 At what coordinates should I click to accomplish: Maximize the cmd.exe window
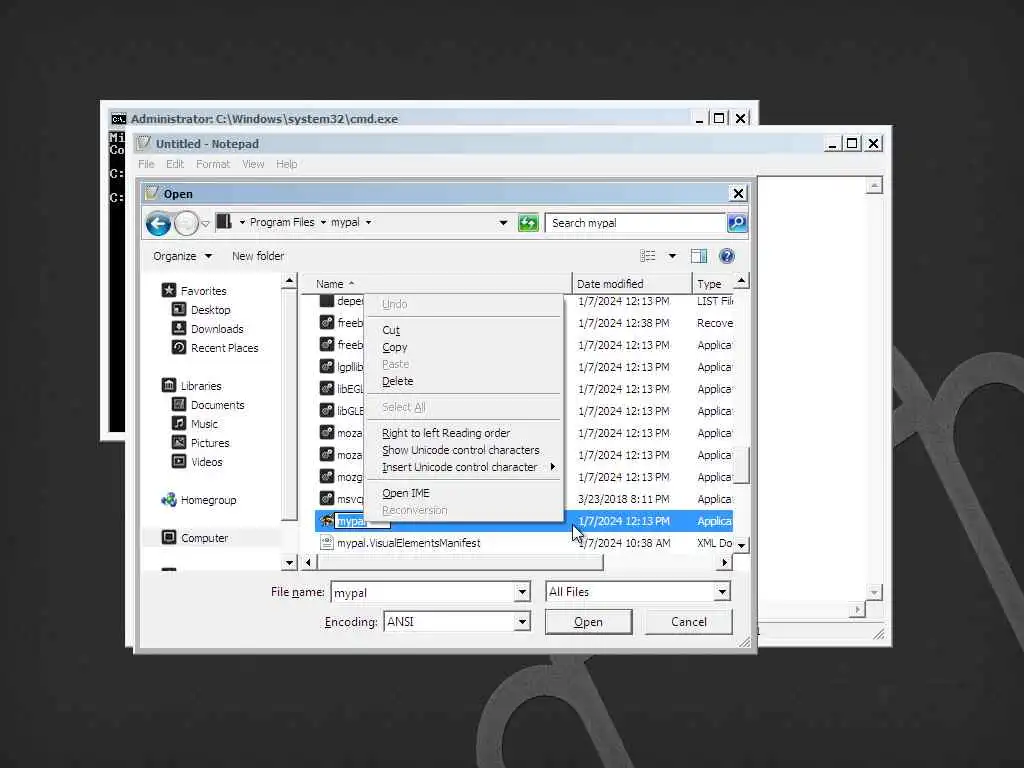(718, 118)
